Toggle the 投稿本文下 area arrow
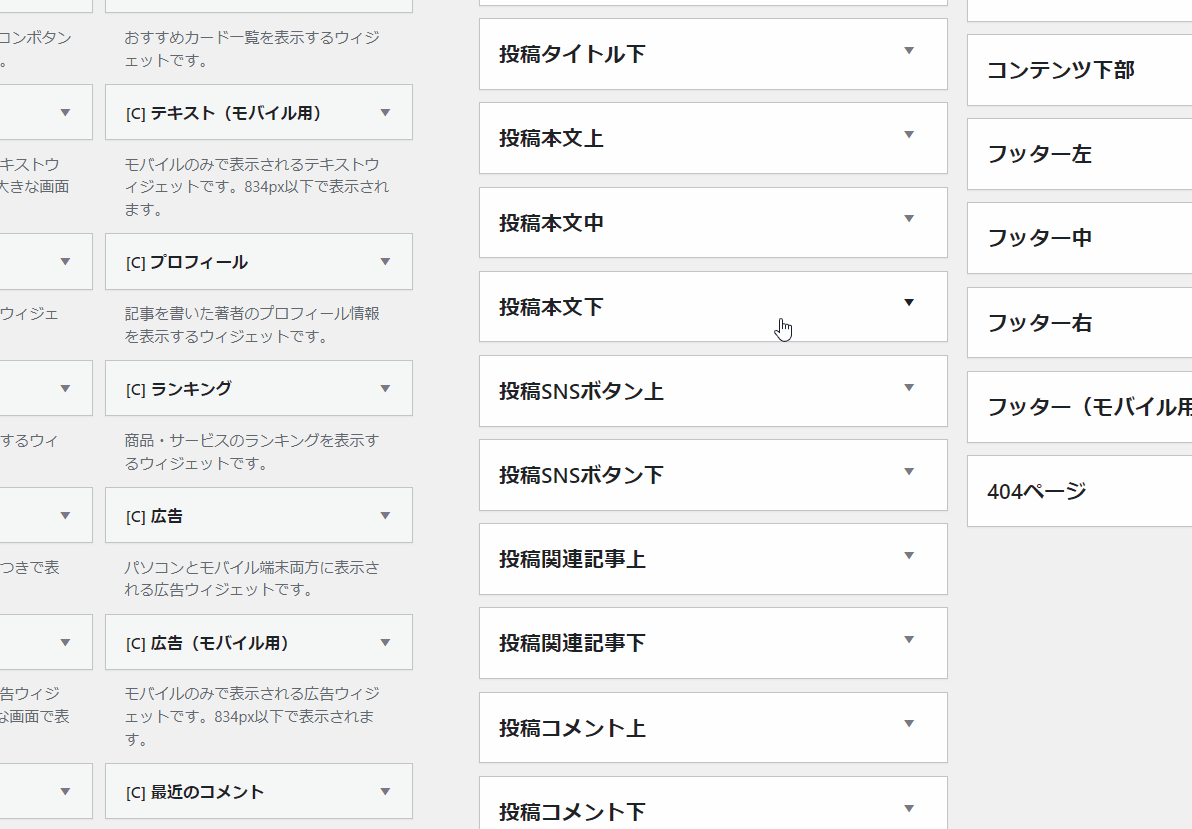 click(909, 303)
